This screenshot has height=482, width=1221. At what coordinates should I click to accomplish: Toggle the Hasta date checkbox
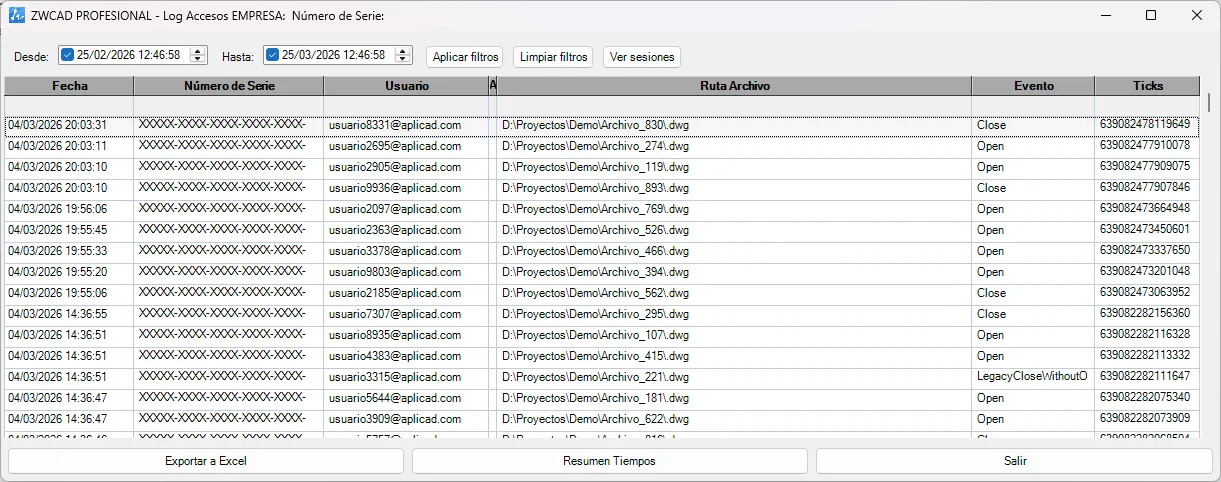(x=273, y=55)
